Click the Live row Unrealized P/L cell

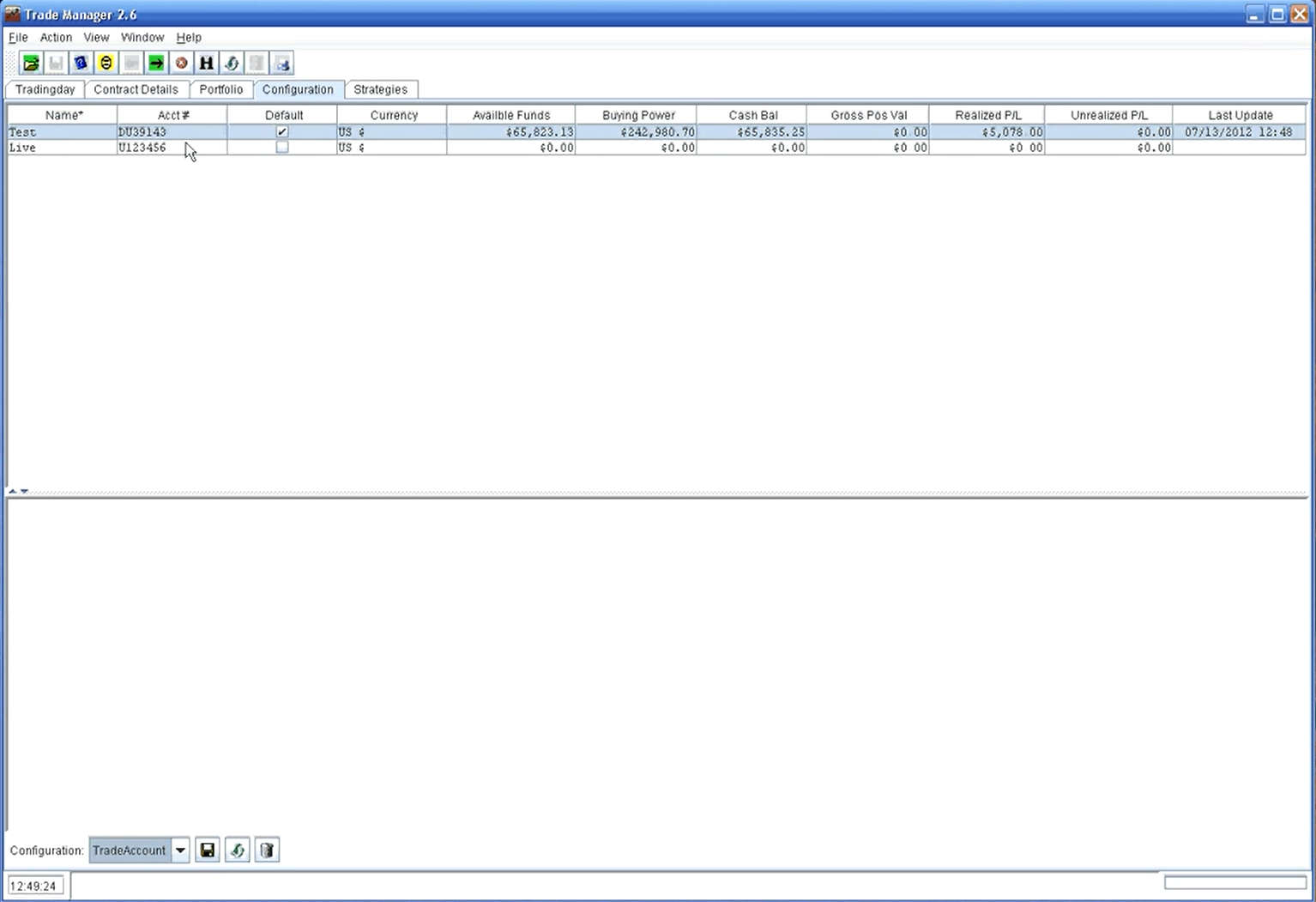coord(1109,148)
